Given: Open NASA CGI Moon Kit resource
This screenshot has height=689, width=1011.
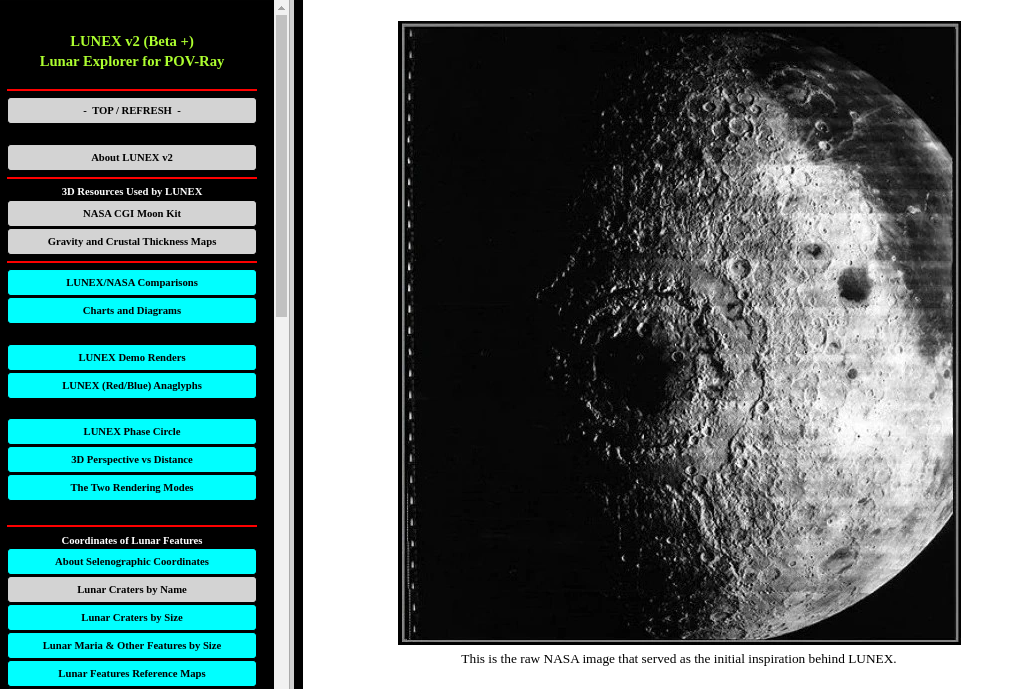Looking at the screenshot, I should click(132, 213).
